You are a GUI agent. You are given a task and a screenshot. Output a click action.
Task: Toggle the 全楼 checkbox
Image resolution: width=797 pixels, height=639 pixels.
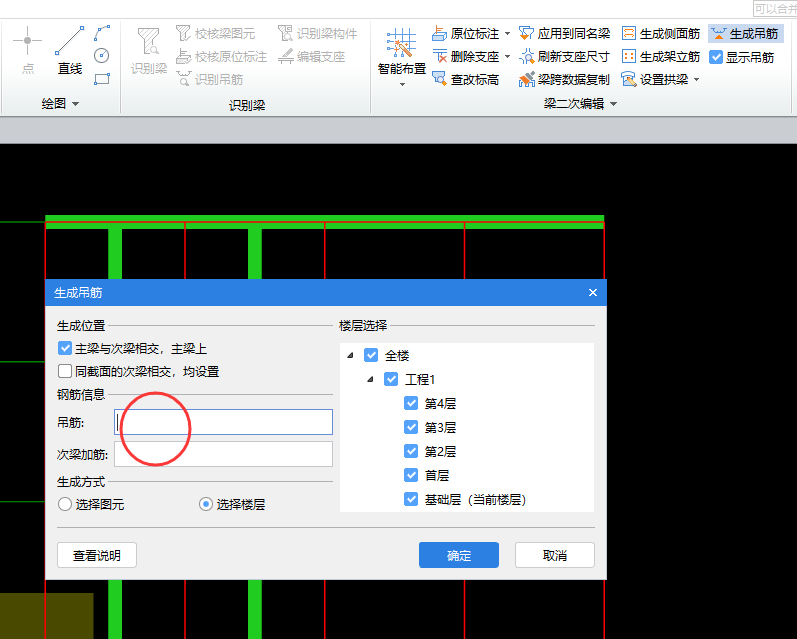click(x=371, y=355)
